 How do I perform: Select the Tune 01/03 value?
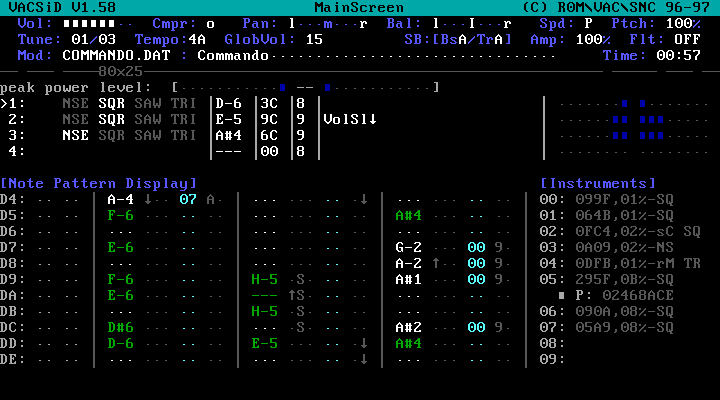[94, 39]
